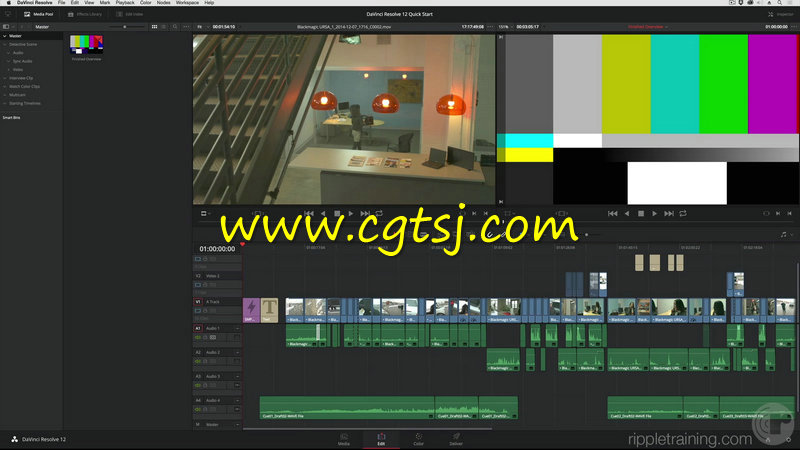800x450 pixels.
Task: Open the Playback menu
Action: click(x=124, y=3)
